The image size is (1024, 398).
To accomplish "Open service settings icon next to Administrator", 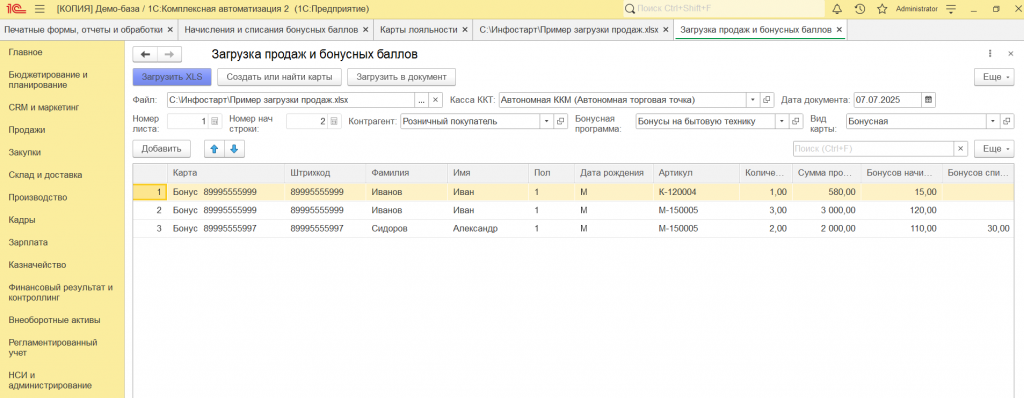I will [x=951, y=9].
